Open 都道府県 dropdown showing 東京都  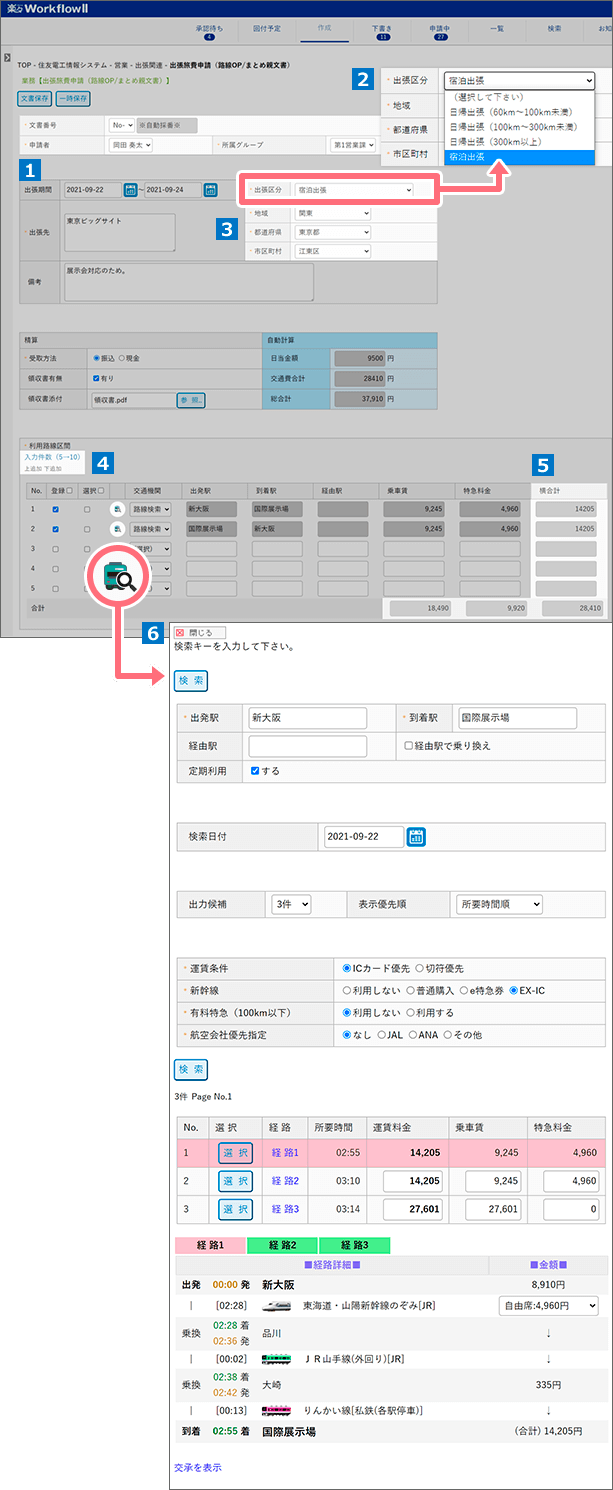pyautogui.click(x=332, y=232)
